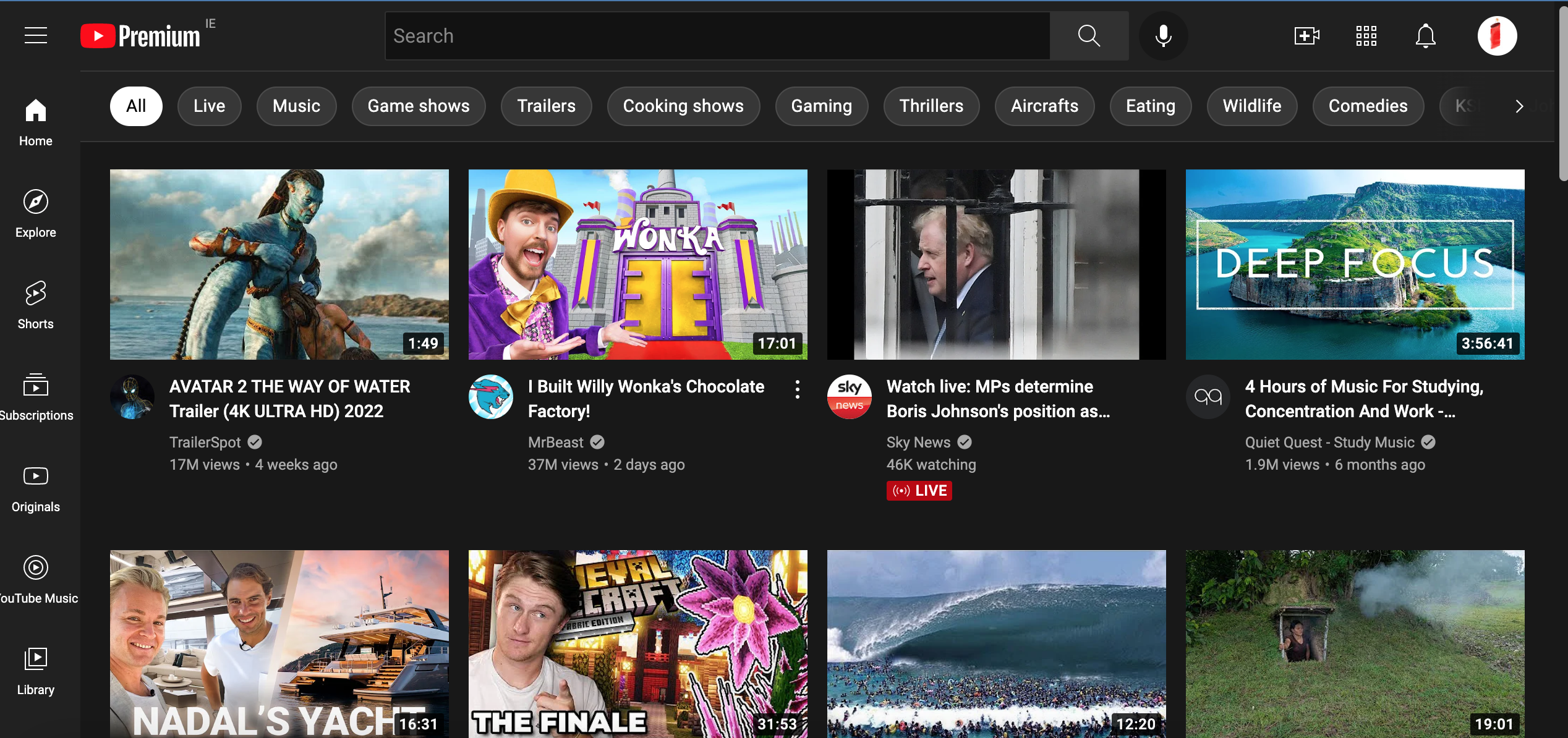
Task: Go to MrBeast channel name
Action: tap(555, 443)
